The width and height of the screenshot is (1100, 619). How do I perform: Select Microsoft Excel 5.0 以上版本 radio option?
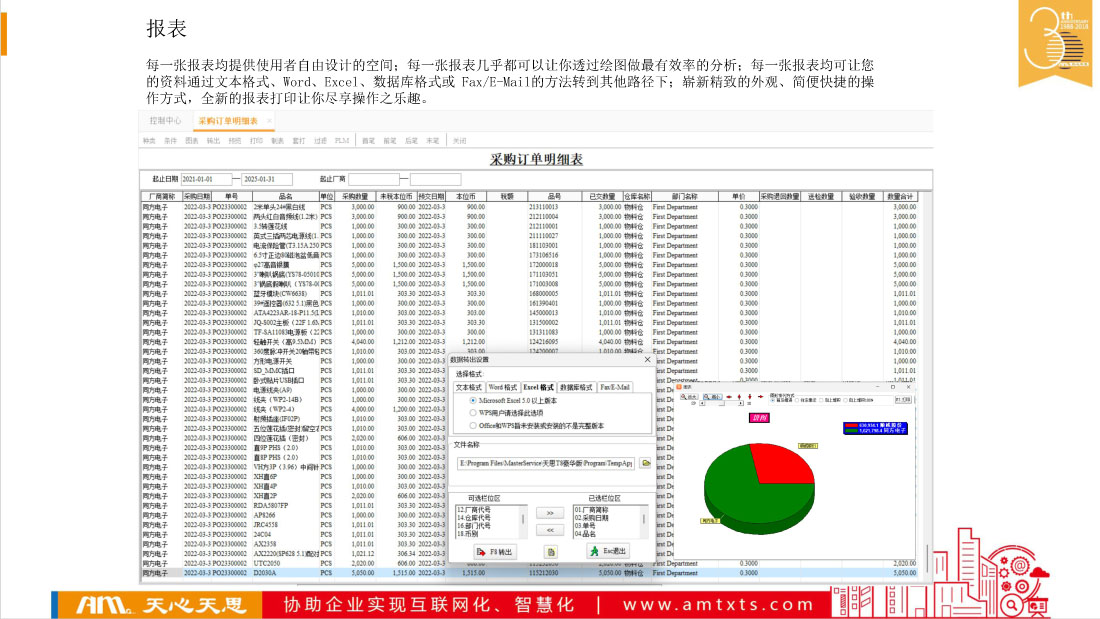473,400
